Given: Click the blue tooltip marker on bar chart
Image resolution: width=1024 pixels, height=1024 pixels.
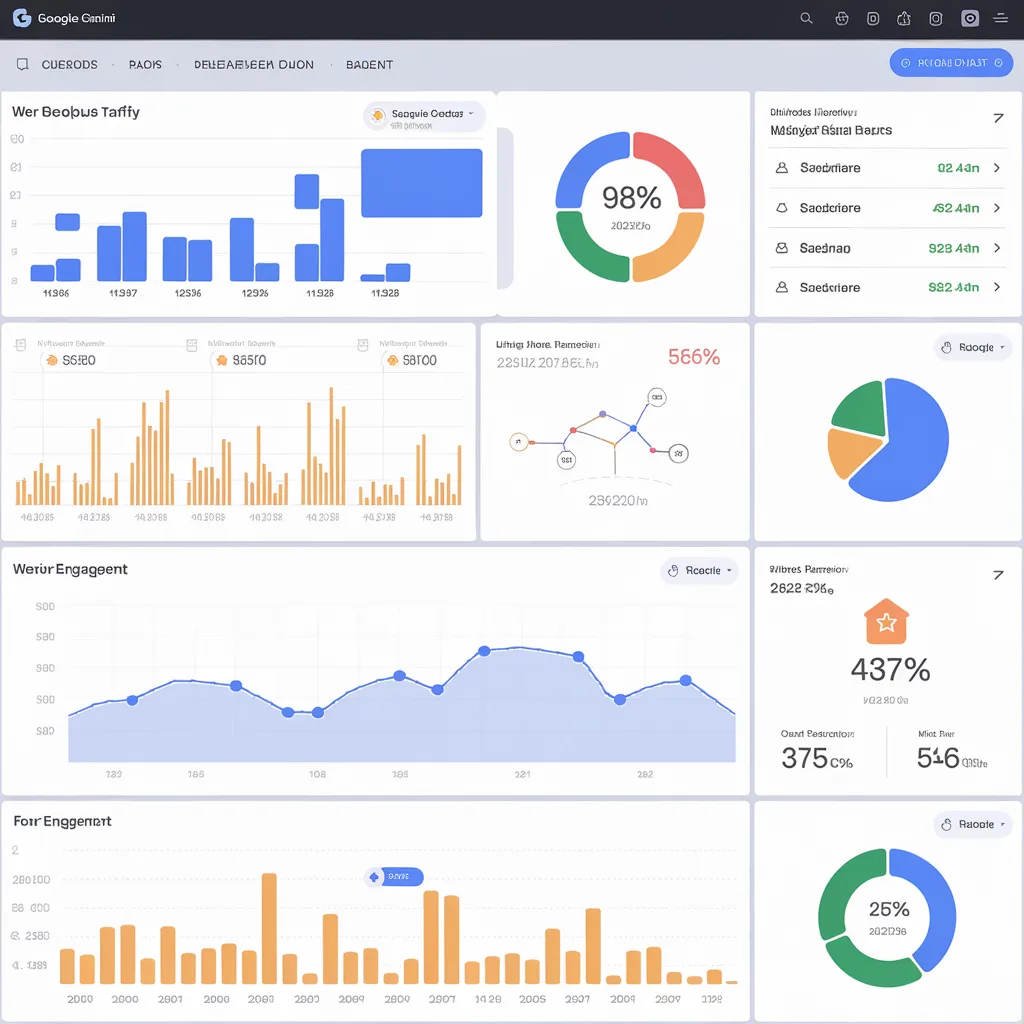Looking at the screenshot, I should tap(393, 877).
